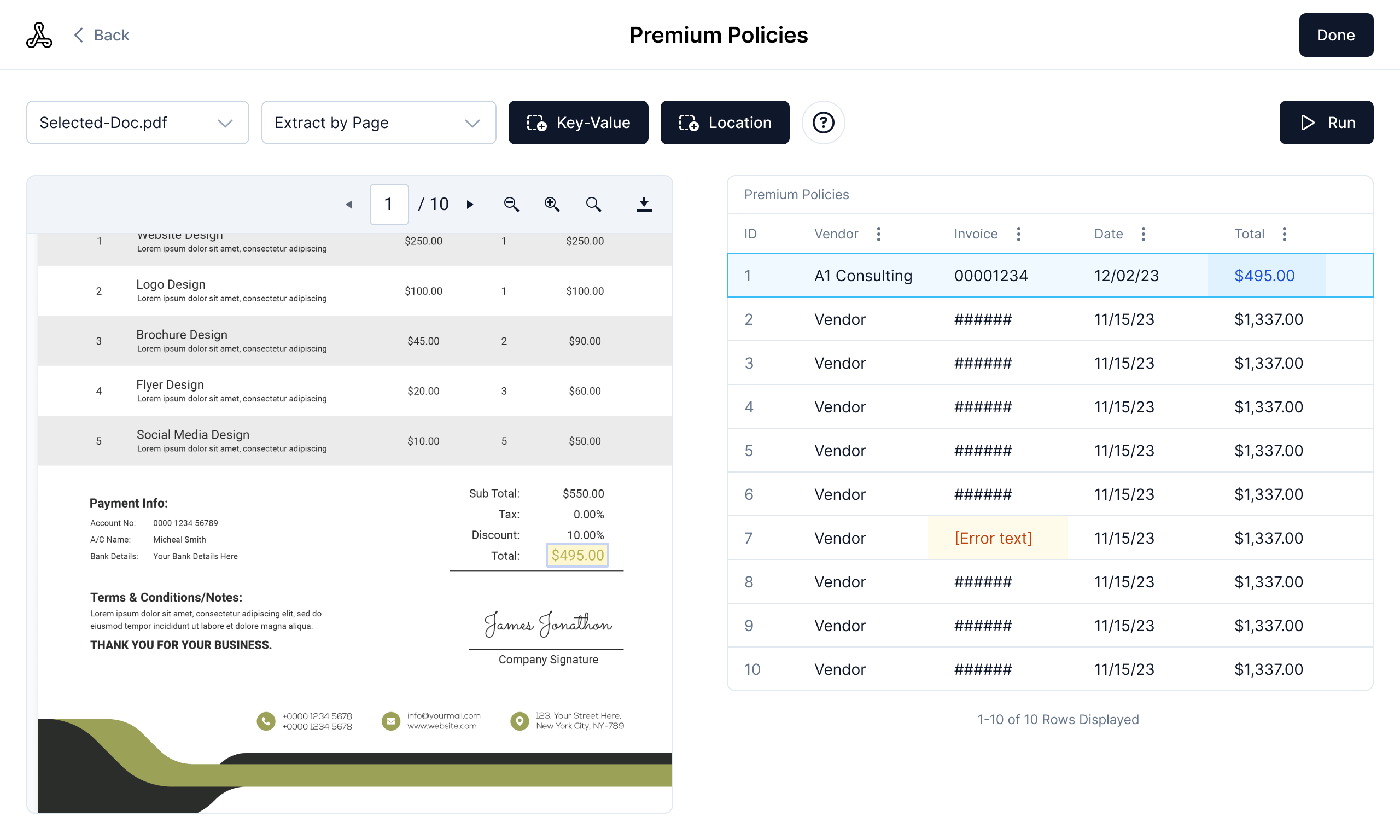
Task: Click the Done button
Action: 1335,35
